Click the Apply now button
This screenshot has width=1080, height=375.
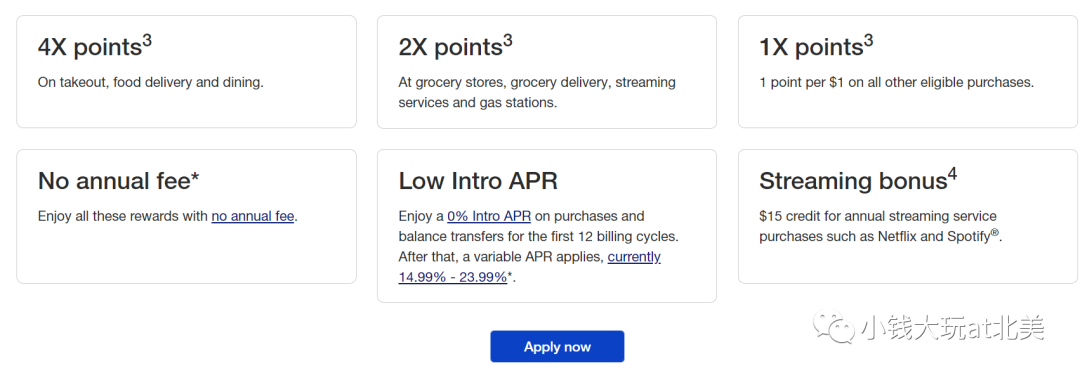(557, 346)
